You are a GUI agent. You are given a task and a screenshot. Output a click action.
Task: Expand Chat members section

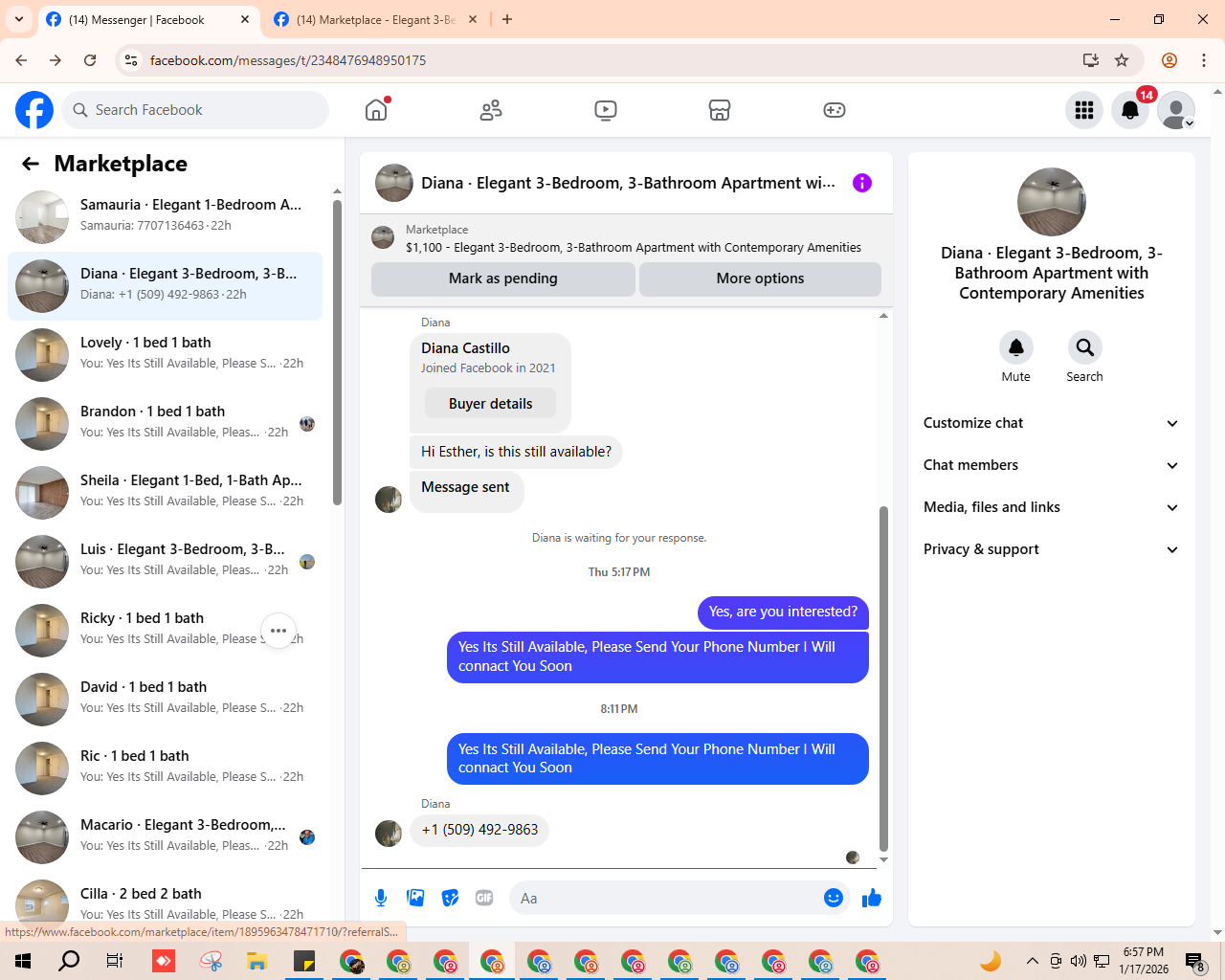click(x=1051, y=465)
